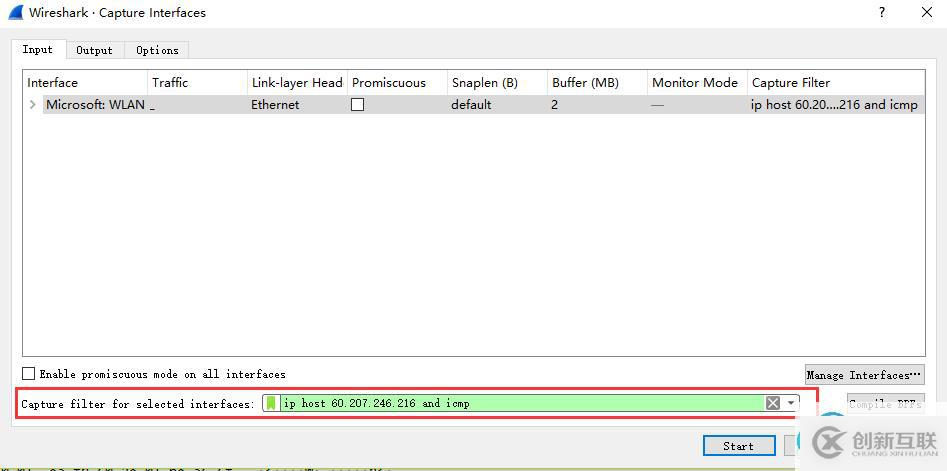947x471 pixels.
Task: Open the capture filter history dropdown arrow
Action: pos(790,403)
